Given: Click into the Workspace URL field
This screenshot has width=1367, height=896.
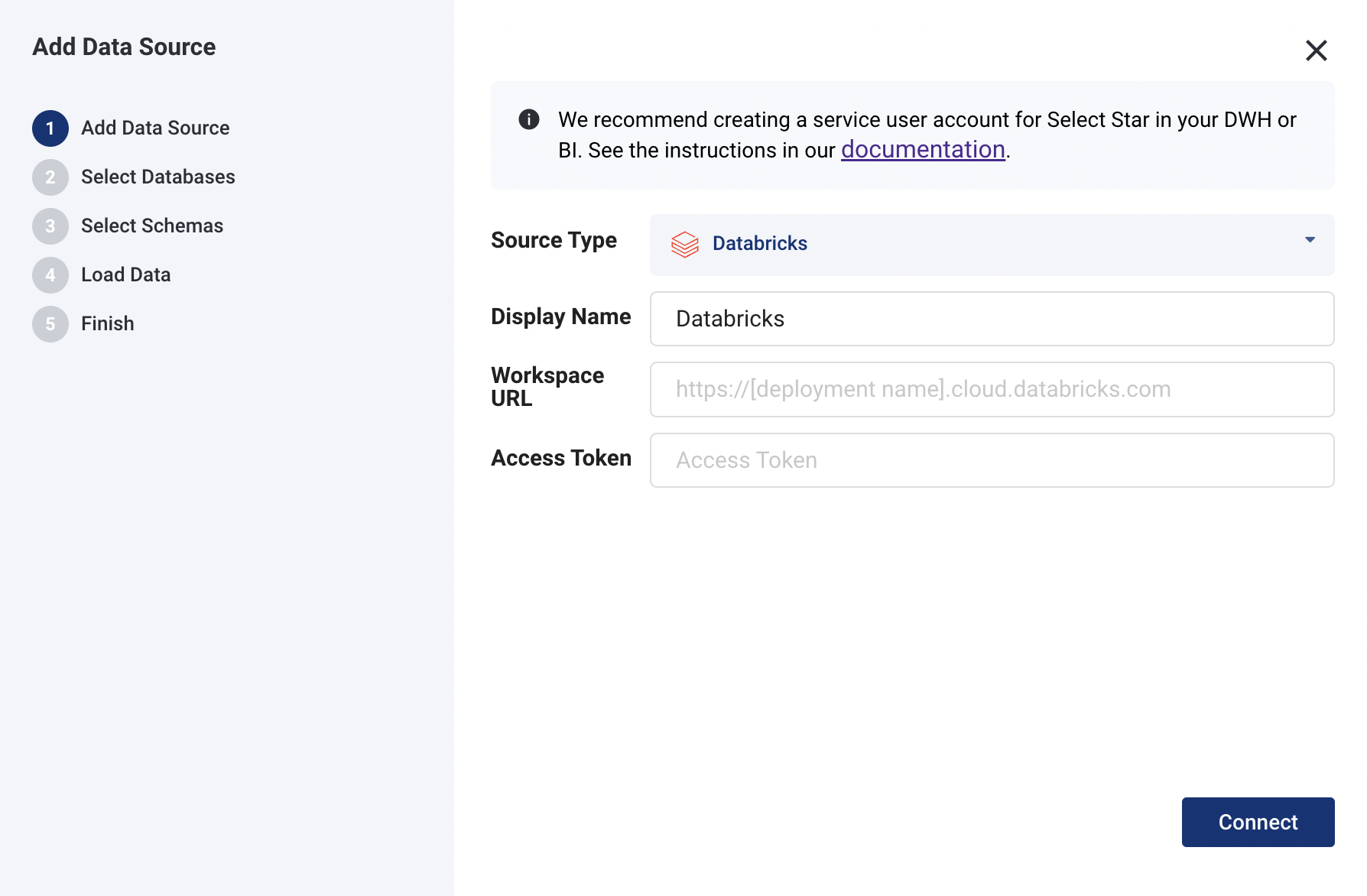Looking at the screenshot, I should (x=992, y=390).
